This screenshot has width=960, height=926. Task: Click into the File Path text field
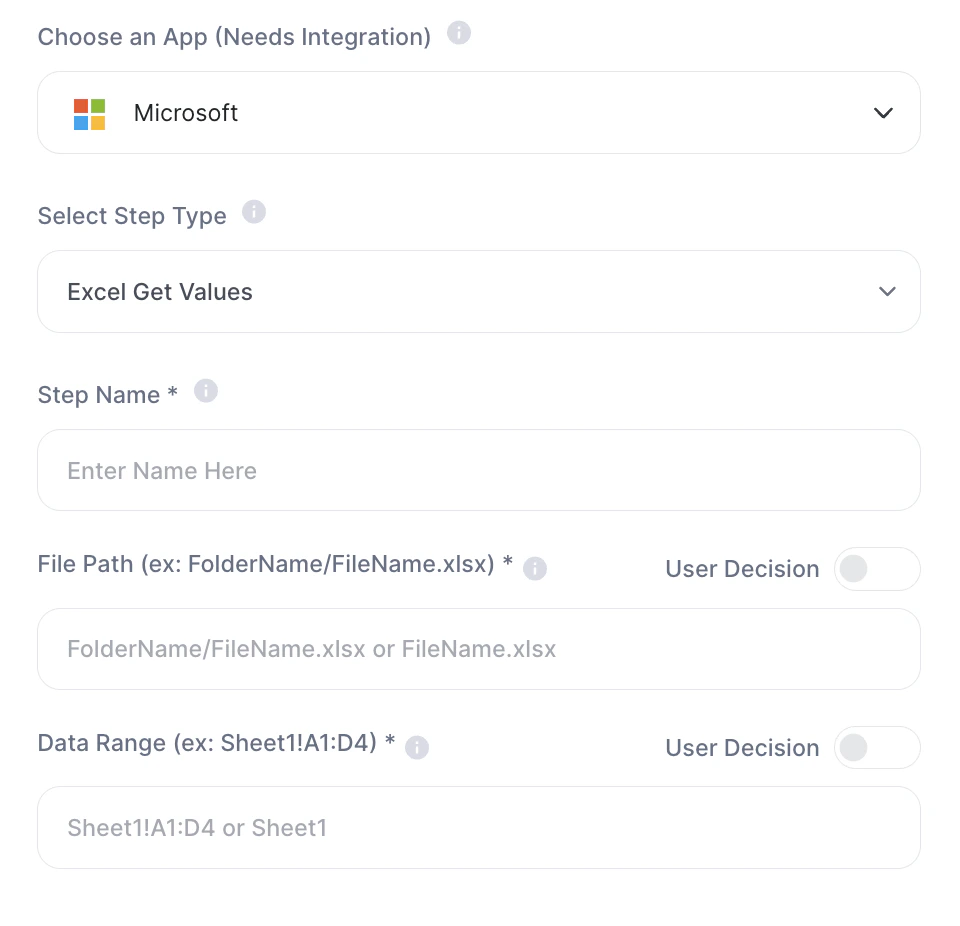point(478,649)
